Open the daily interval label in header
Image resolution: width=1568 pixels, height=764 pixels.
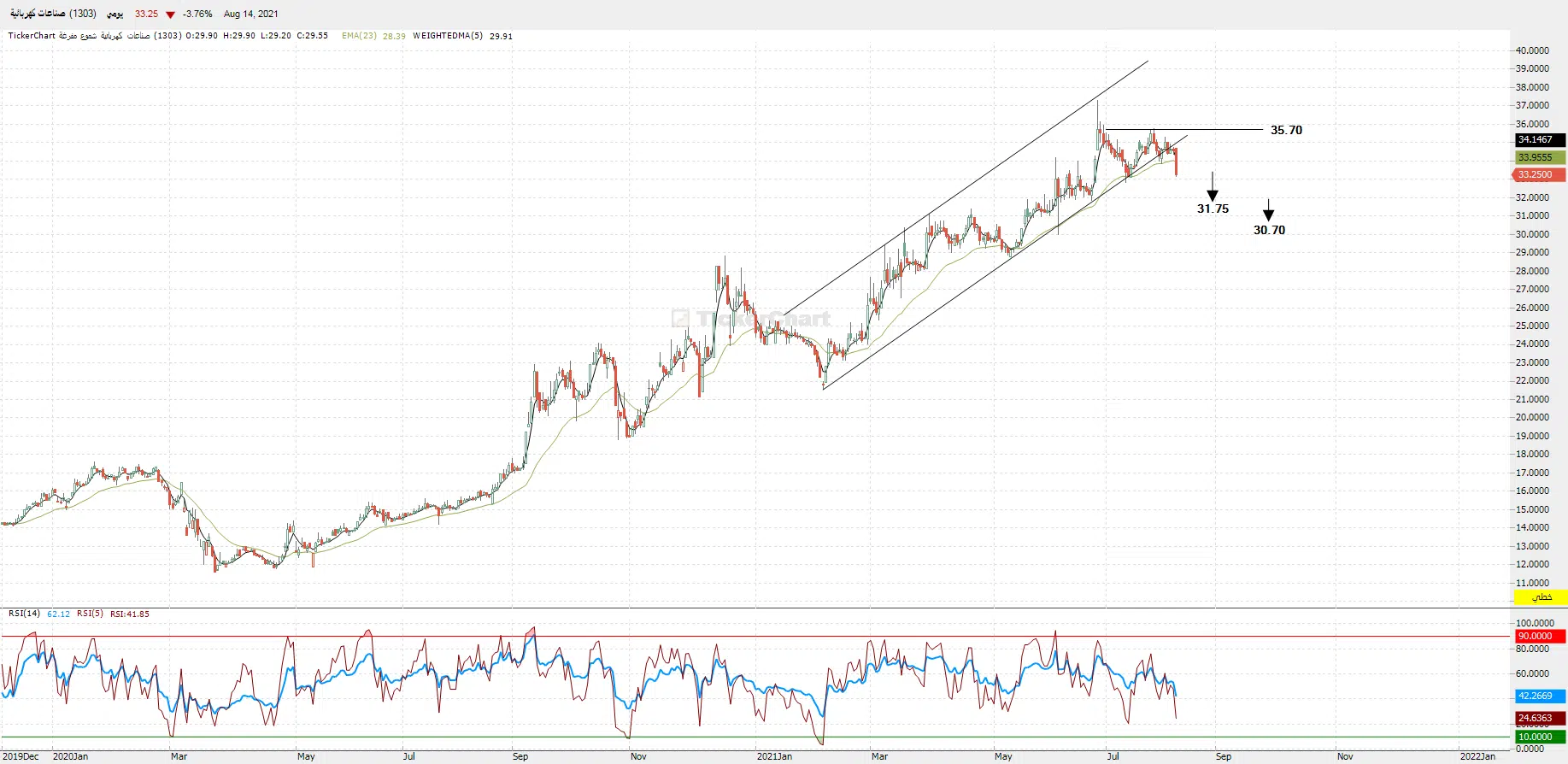pyautogui.click(x=115, y=14)
